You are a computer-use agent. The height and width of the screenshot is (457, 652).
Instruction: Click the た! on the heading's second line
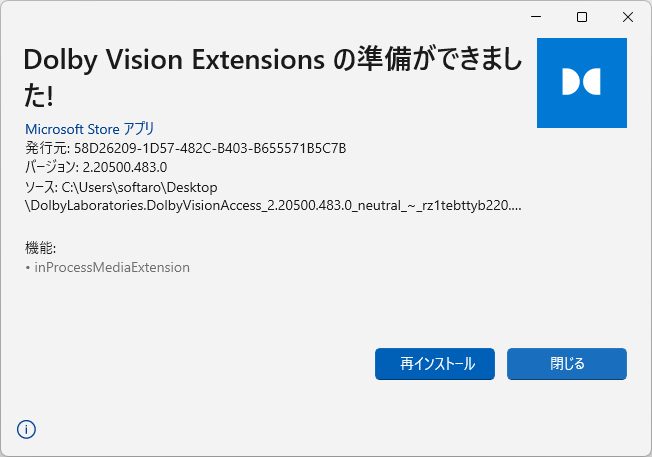pyautogui.click(x=38, y=96)
